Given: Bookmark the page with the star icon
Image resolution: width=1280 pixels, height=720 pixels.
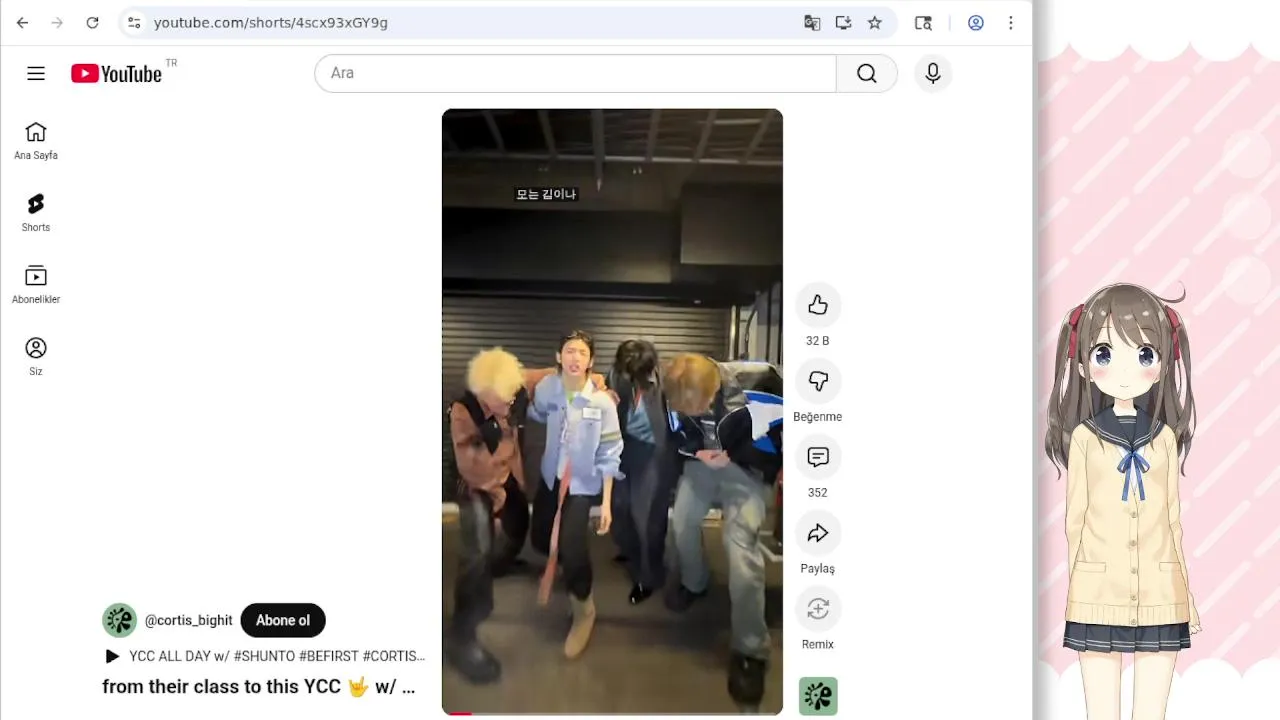Looking at the screenshot, I should coord(875,22).
